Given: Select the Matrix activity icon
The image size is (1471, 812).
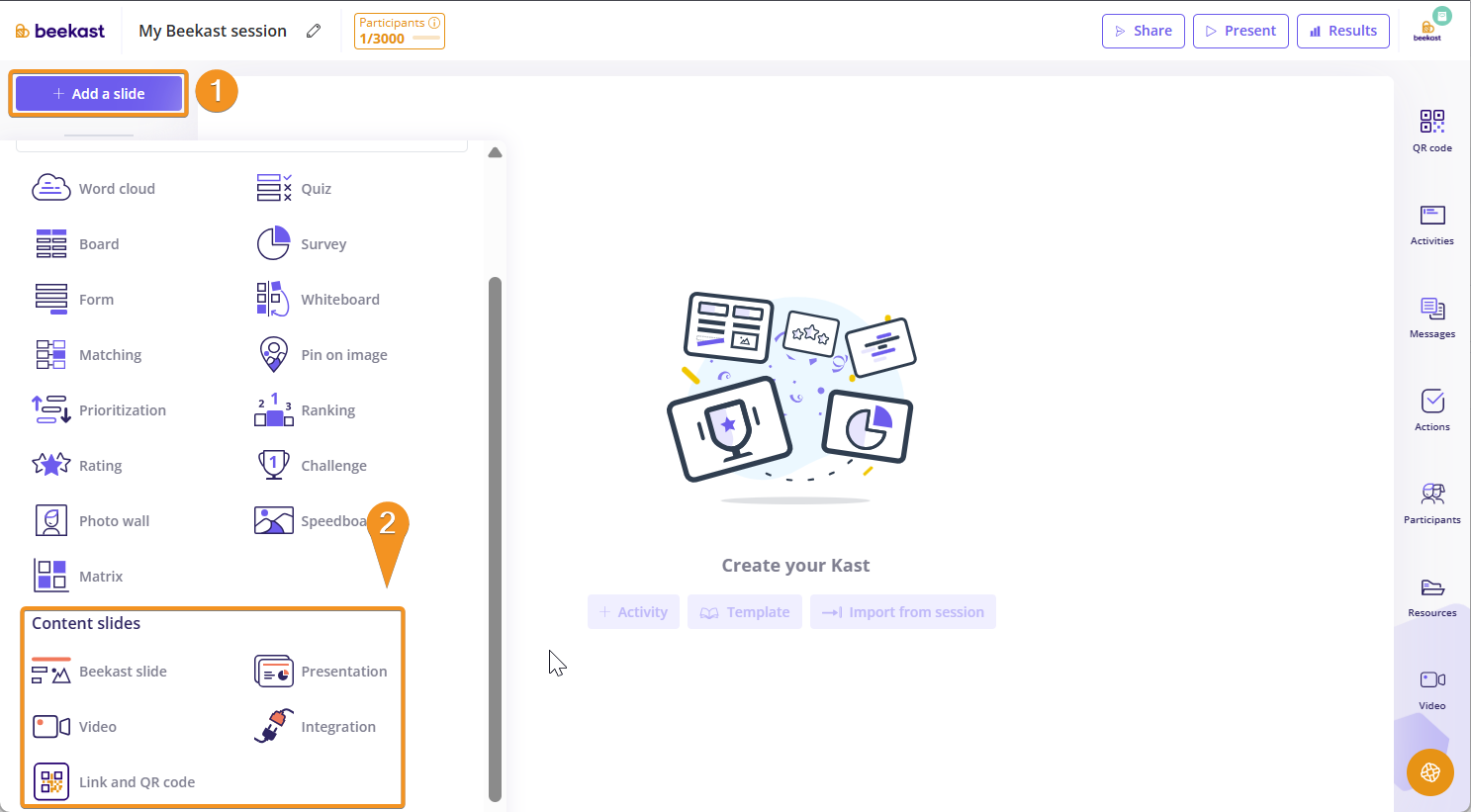Looking at the screenshot, I should click(50, 576).
